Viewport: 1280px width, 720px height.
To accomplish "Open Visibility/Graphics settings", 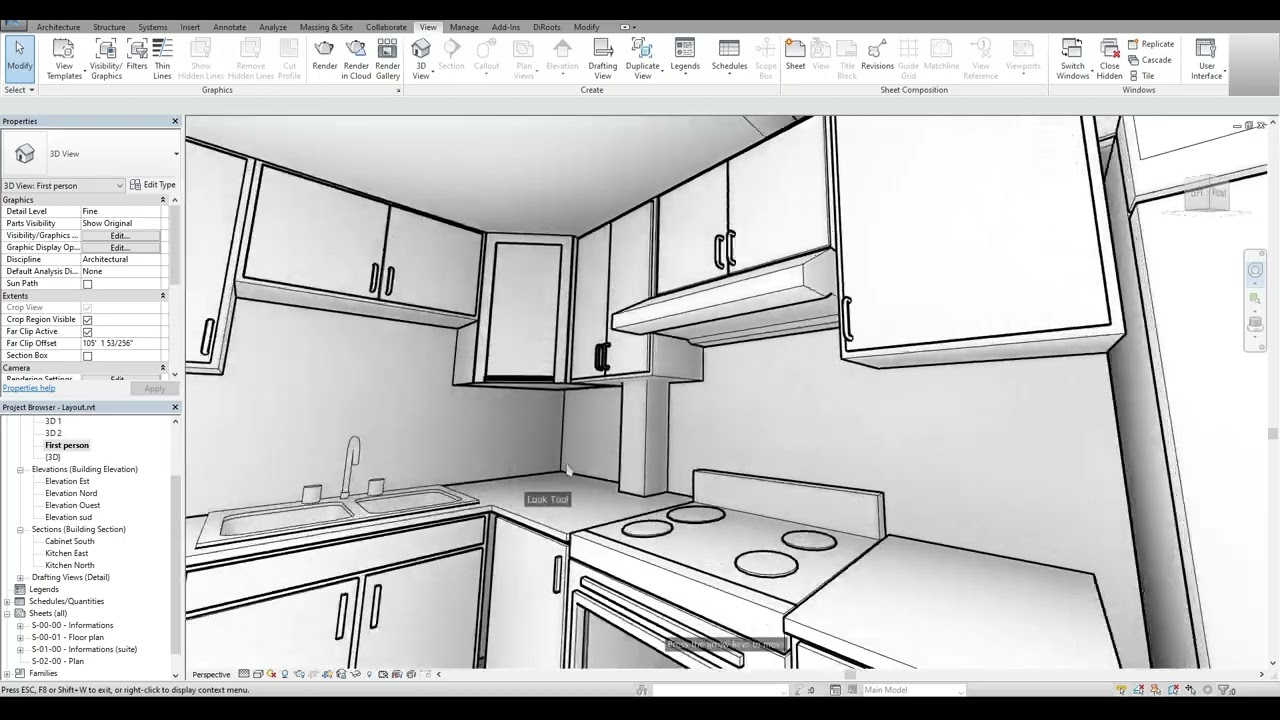I will [106, 59].
